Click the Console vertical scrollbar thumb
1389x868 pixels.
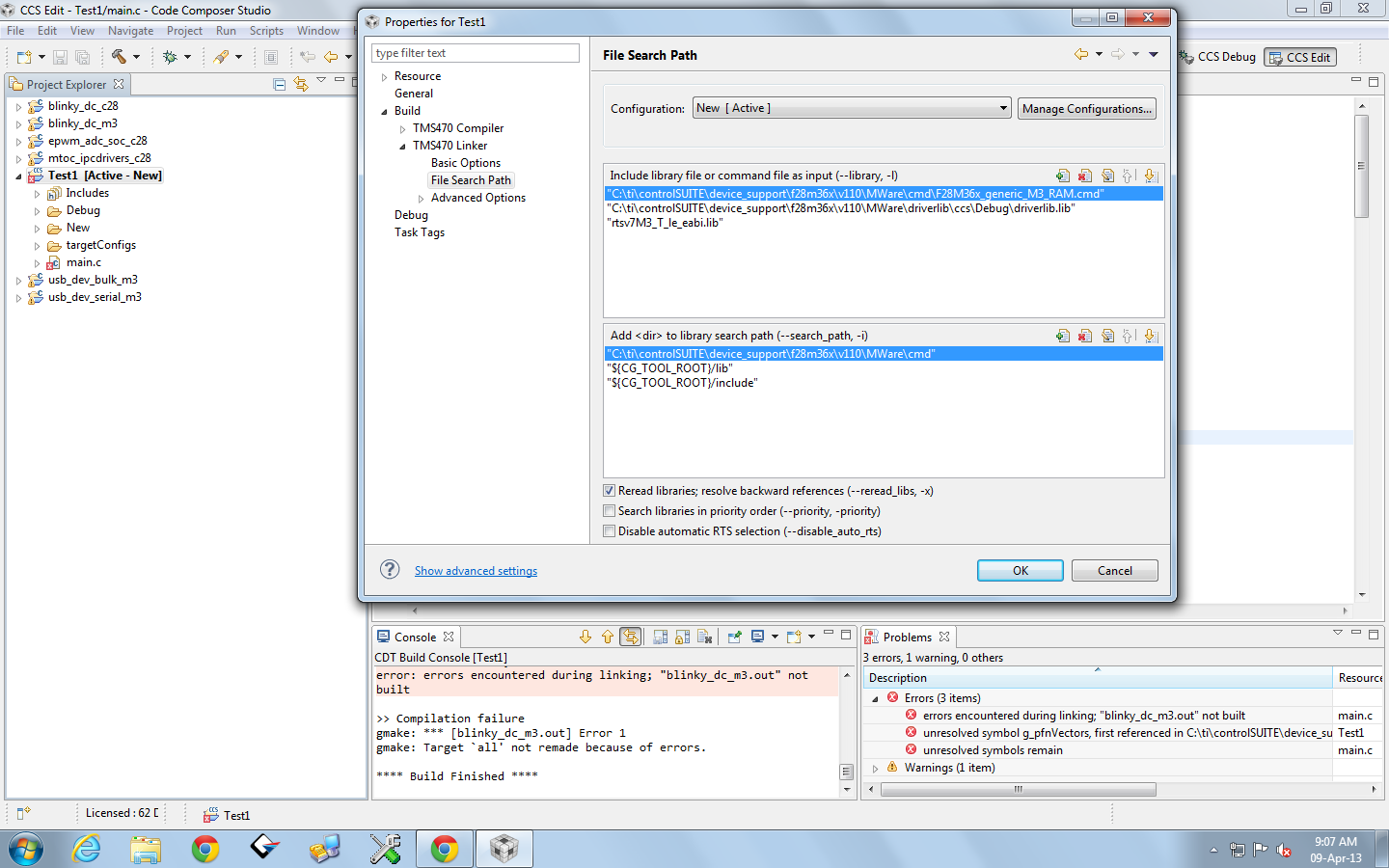847,772
